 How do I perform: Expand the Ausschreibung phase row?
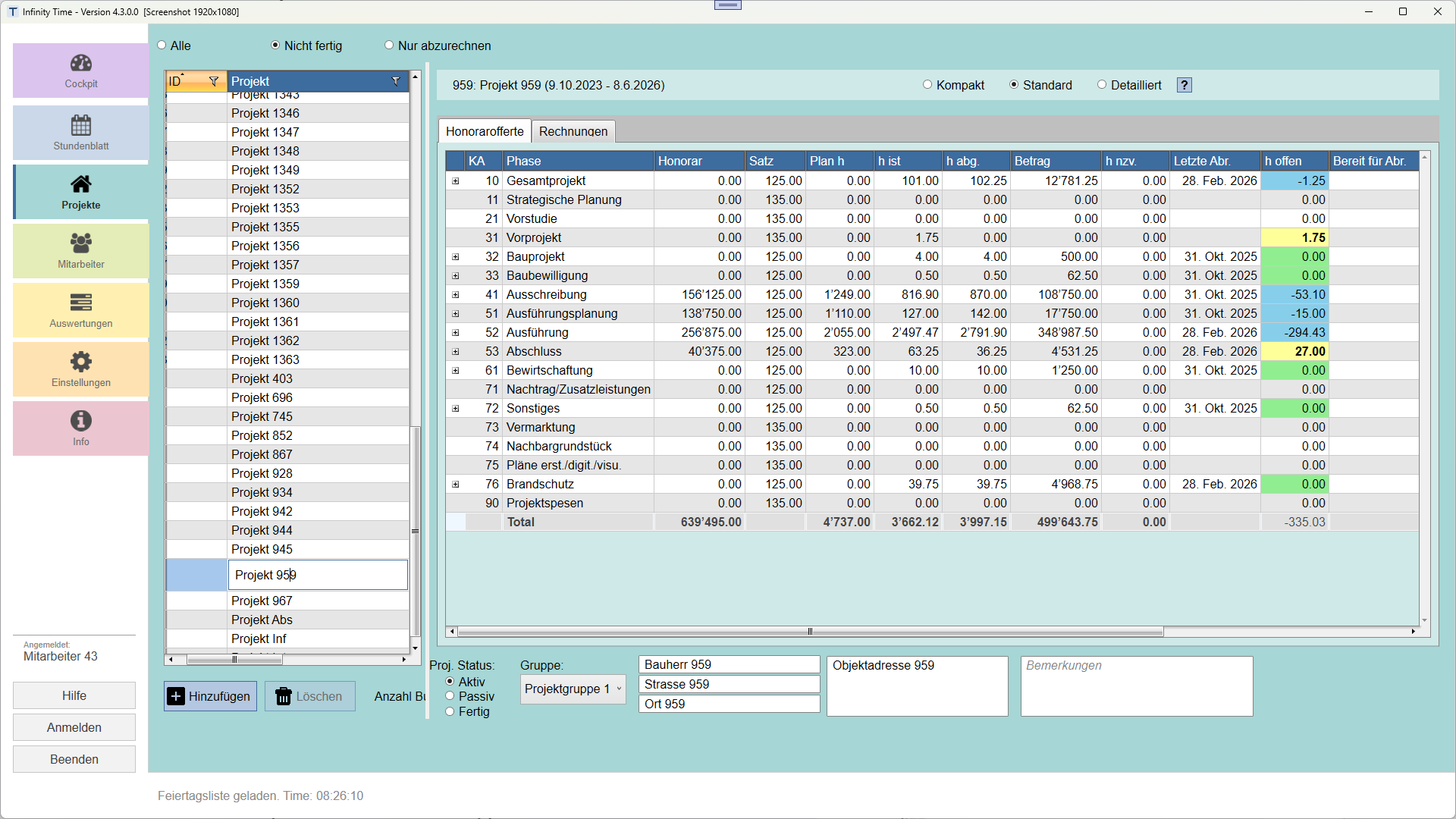click(456, 295)
